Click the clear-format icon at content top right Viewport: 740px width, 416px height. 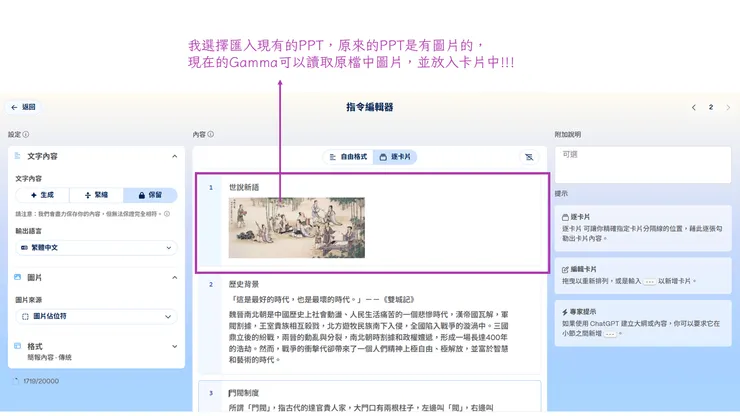pos(529,157)
